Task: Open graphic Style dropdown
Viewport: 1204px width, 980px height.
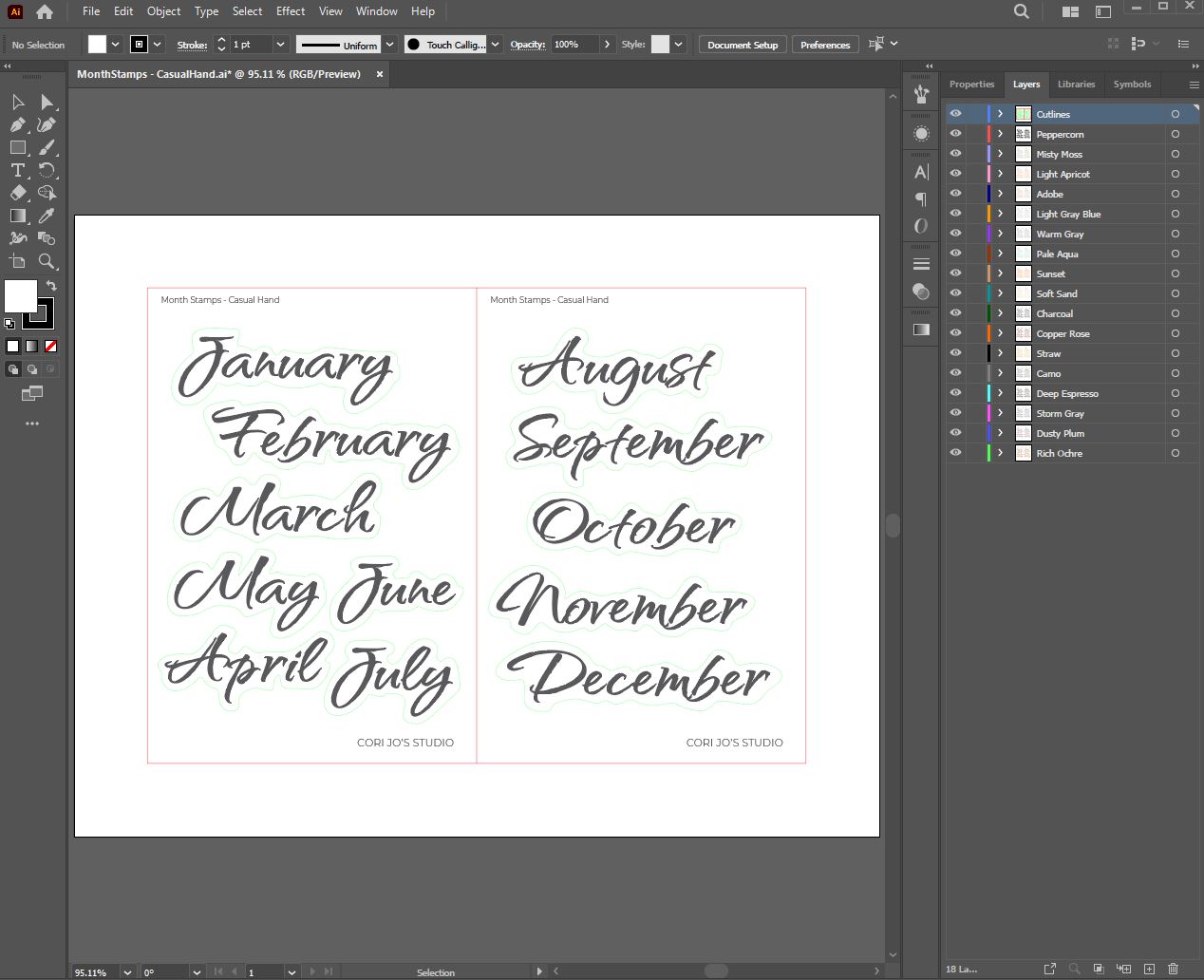Action: [x=680, y=45]
